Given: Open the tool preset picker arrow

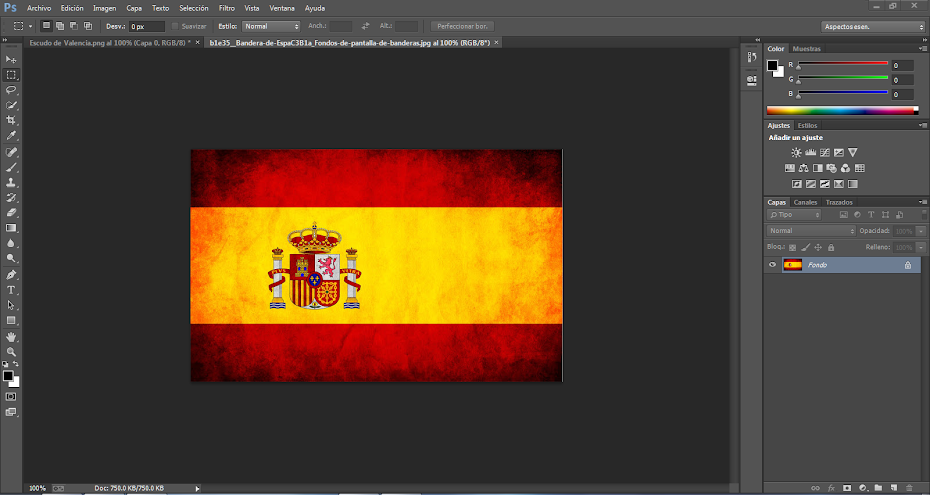Looking at the screenshot, I should pos(30,26).
